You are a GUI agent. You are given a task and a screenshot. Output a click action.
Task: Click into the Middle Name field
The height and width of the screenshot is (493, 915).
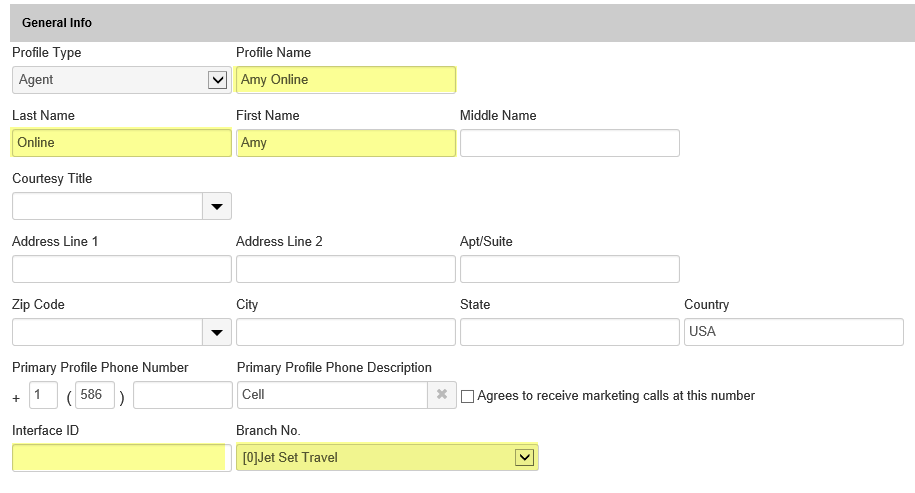(569, 143)
